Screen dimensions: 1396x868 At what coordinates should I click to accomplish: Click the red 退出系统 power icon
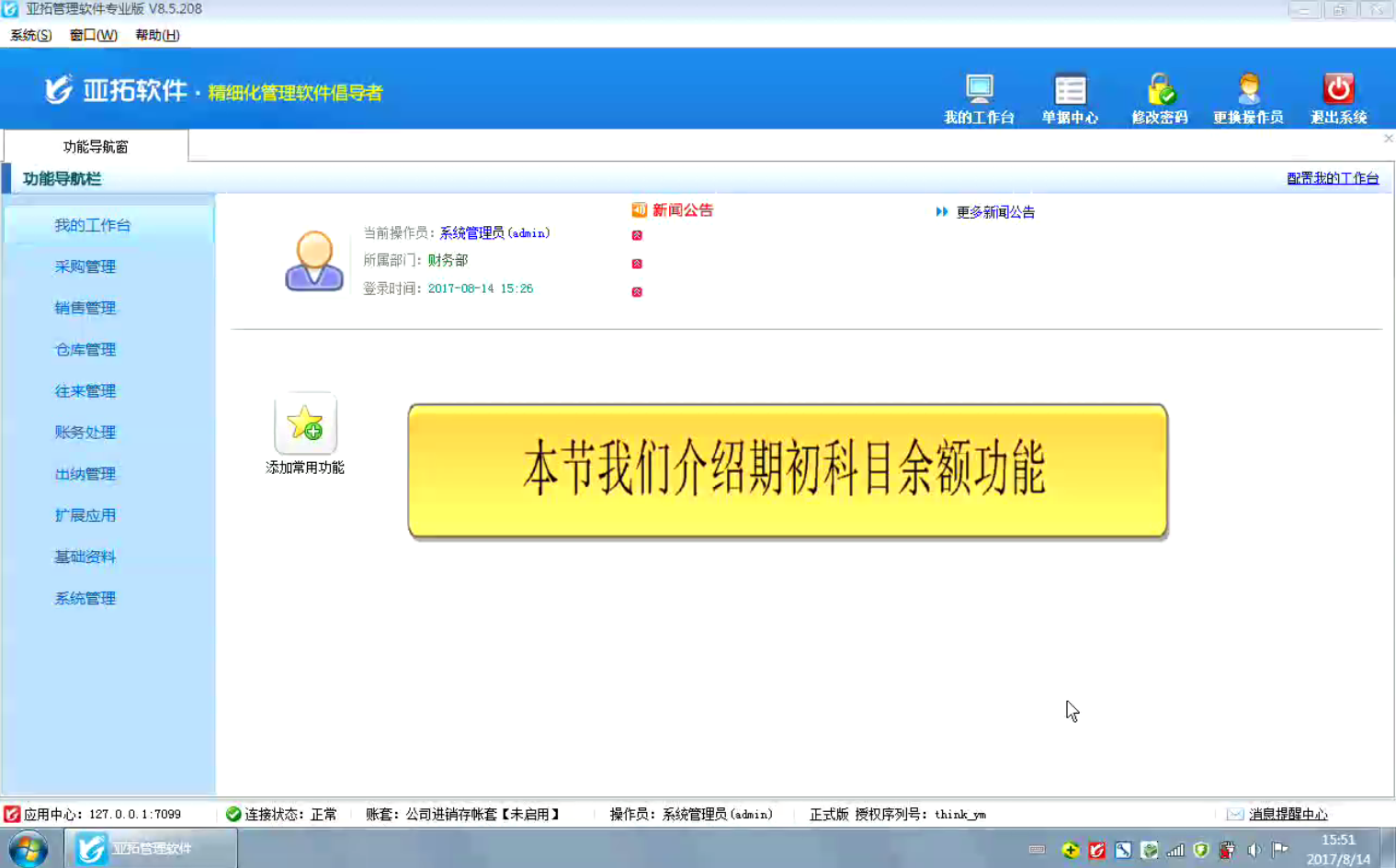click(1338, 89)
